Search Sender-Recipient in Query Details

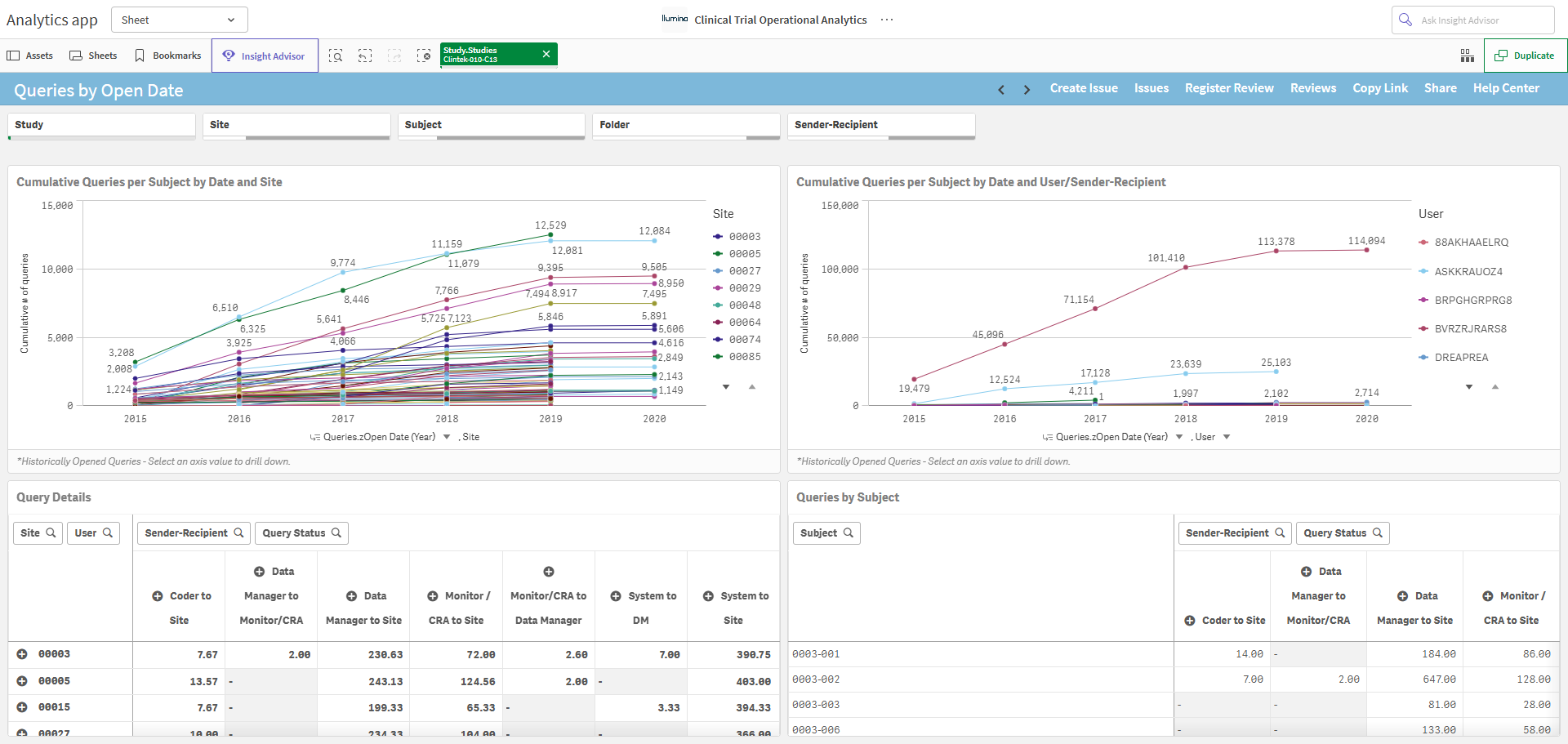pos(194,533)
